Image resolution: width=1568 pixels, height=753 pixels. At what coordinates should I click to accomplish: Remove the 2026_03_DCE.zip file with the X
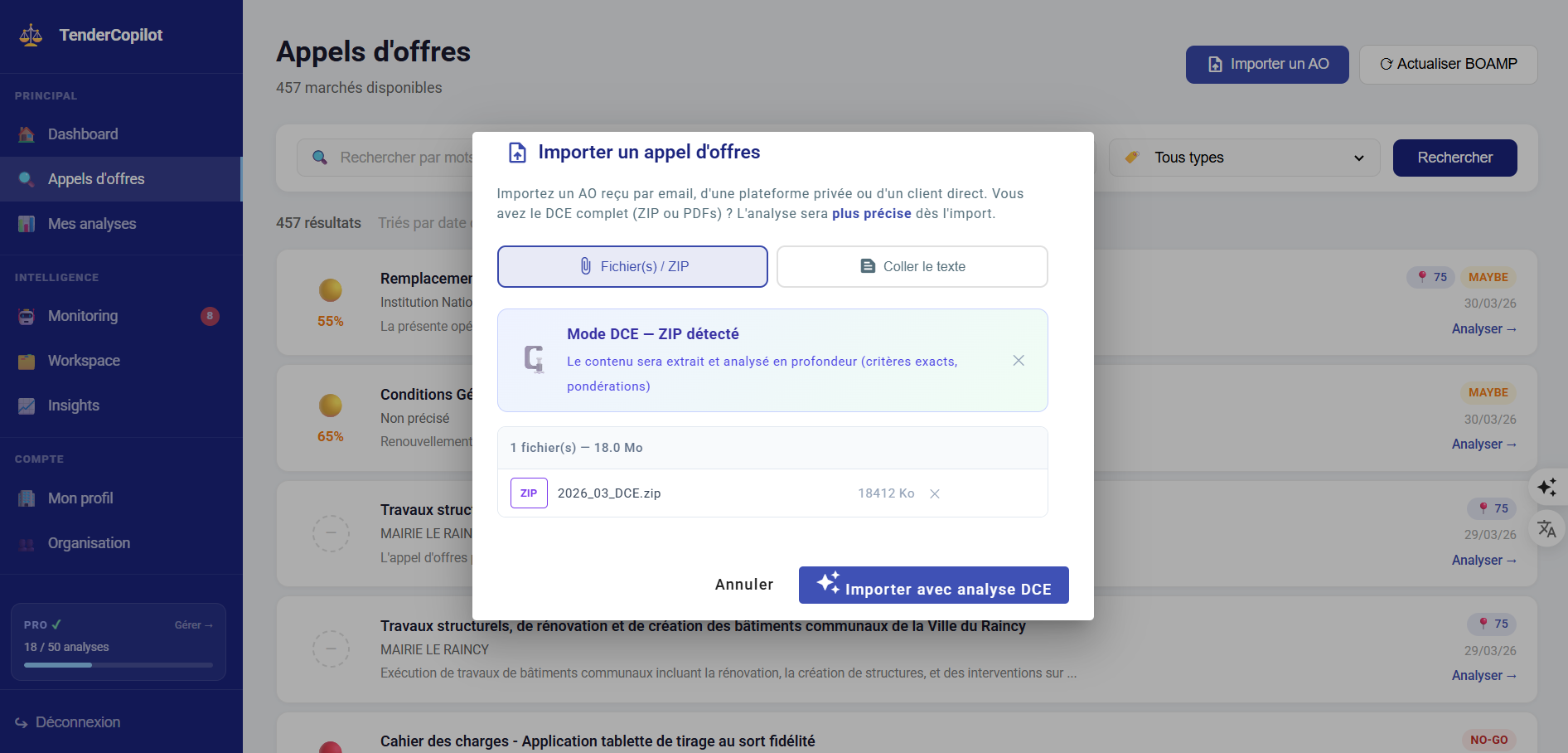click(x=935, y=493)
